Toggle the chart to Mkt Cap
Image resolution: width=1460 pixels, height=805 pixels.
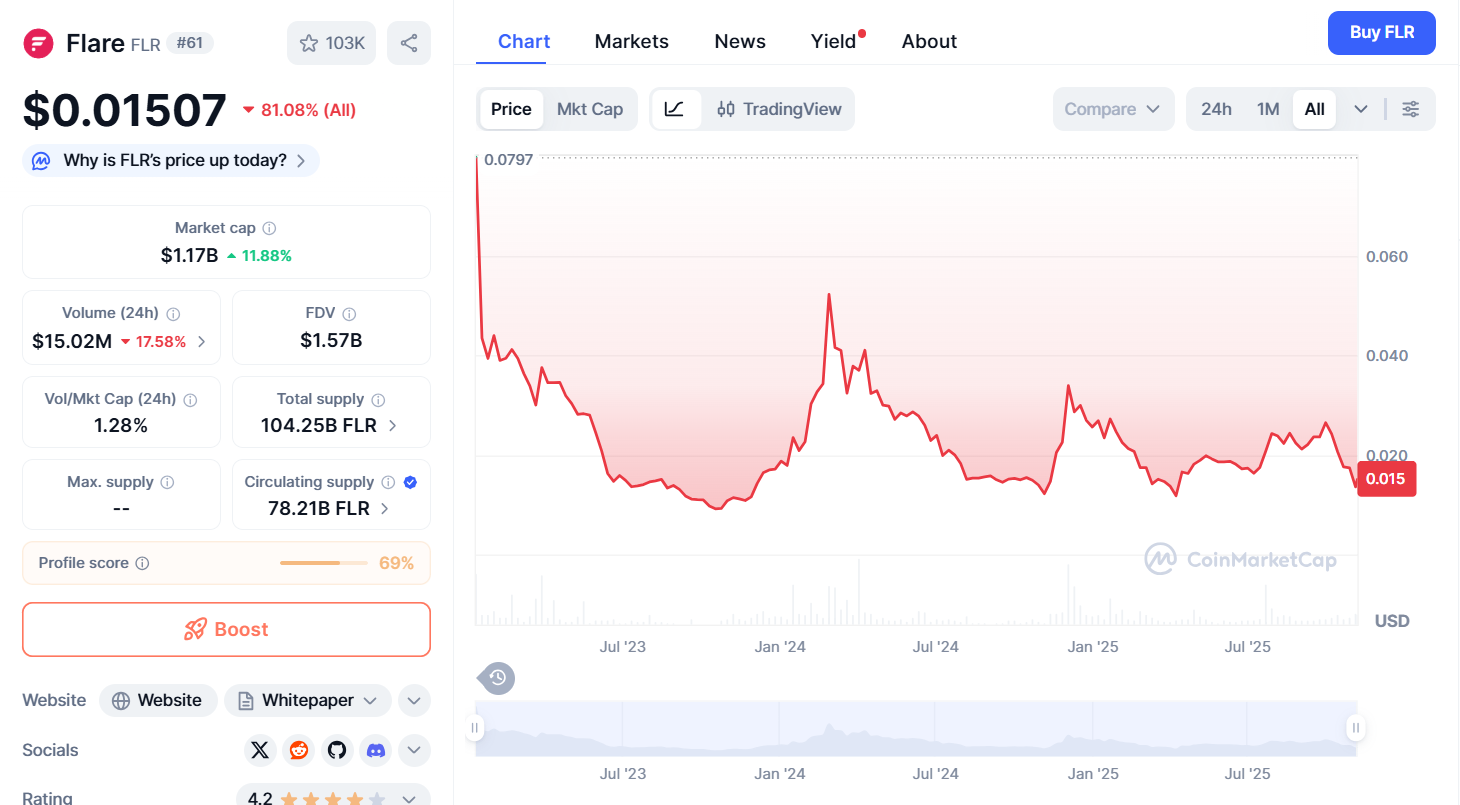pyautogui.click(x=590, y=109)
